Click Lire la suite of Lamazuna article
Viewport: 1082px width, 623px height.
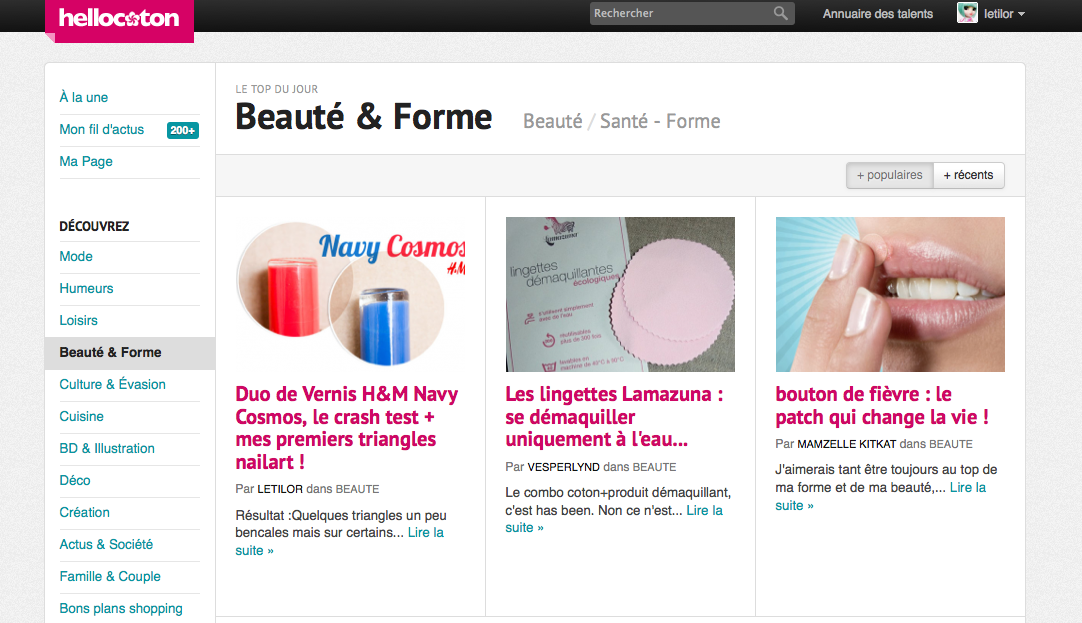[705, 511]
